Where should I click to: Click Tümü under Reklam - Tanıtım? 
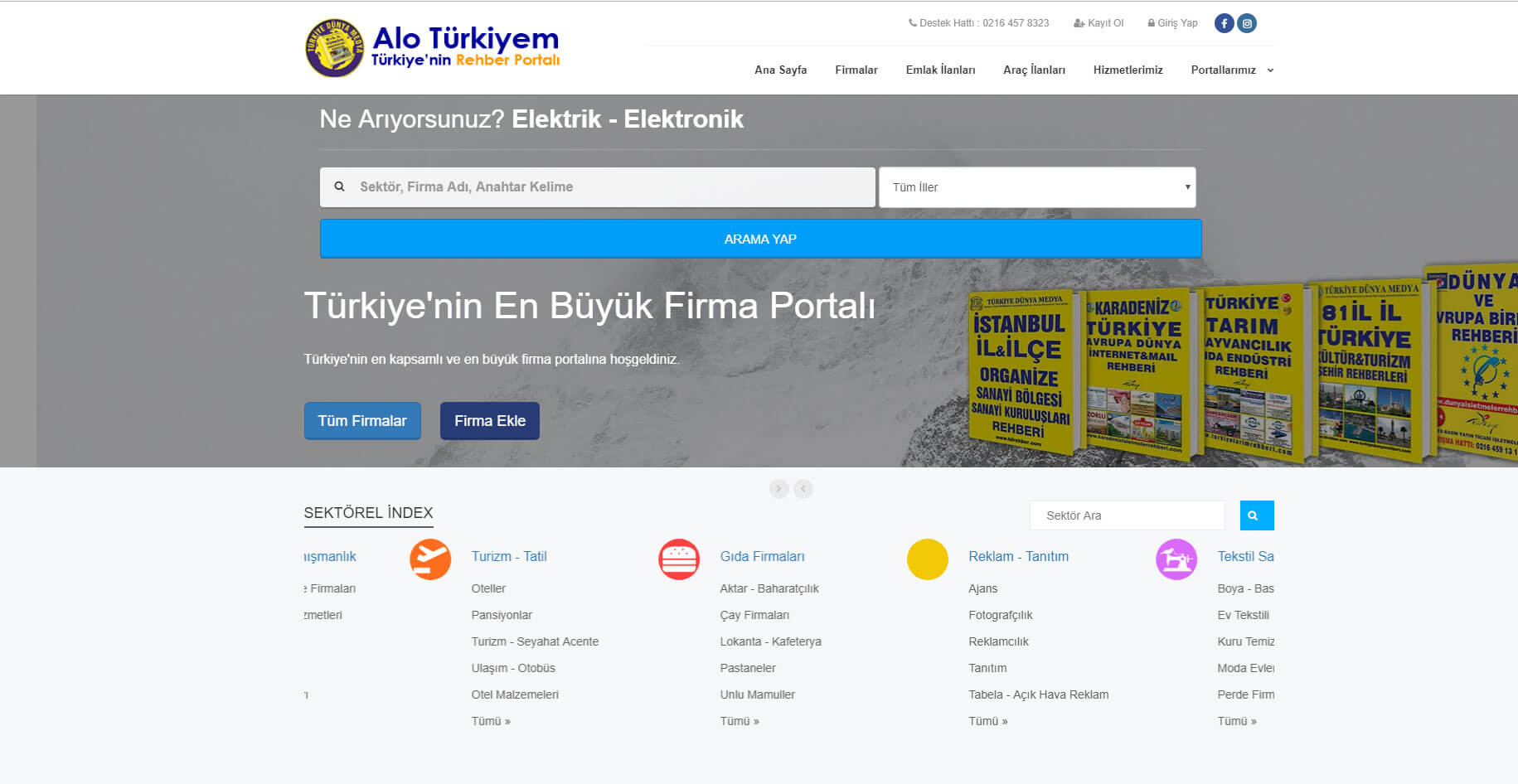pos(988,721)
